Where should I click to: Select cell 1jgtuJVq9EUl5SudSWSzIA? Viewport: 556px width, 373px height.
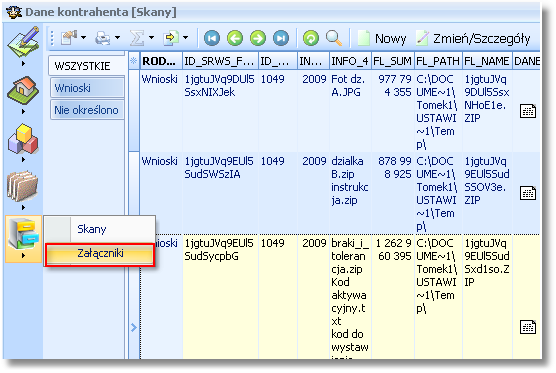pos(220,193)
